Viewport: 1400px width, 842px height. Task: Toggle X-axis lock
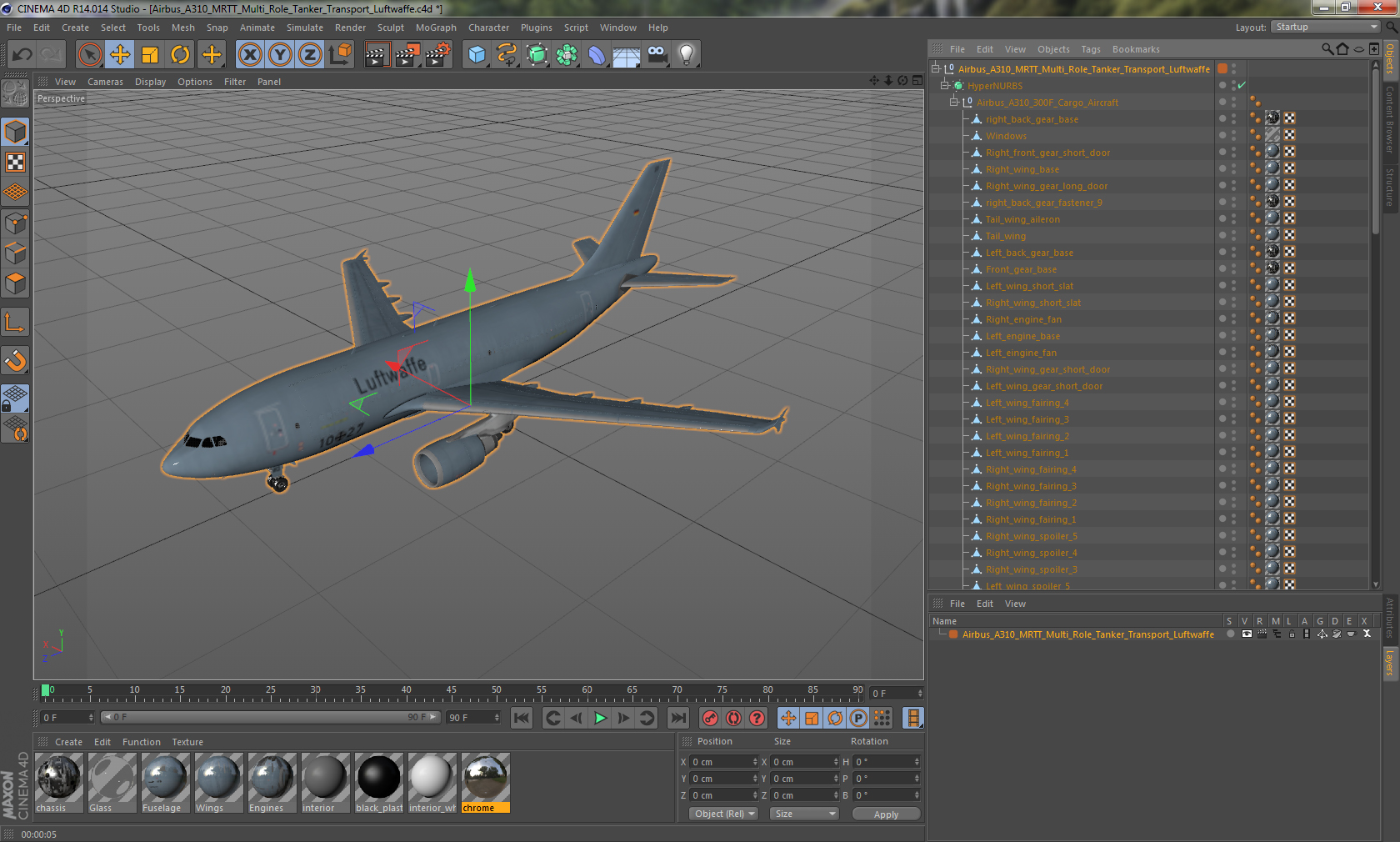[249, 55]
